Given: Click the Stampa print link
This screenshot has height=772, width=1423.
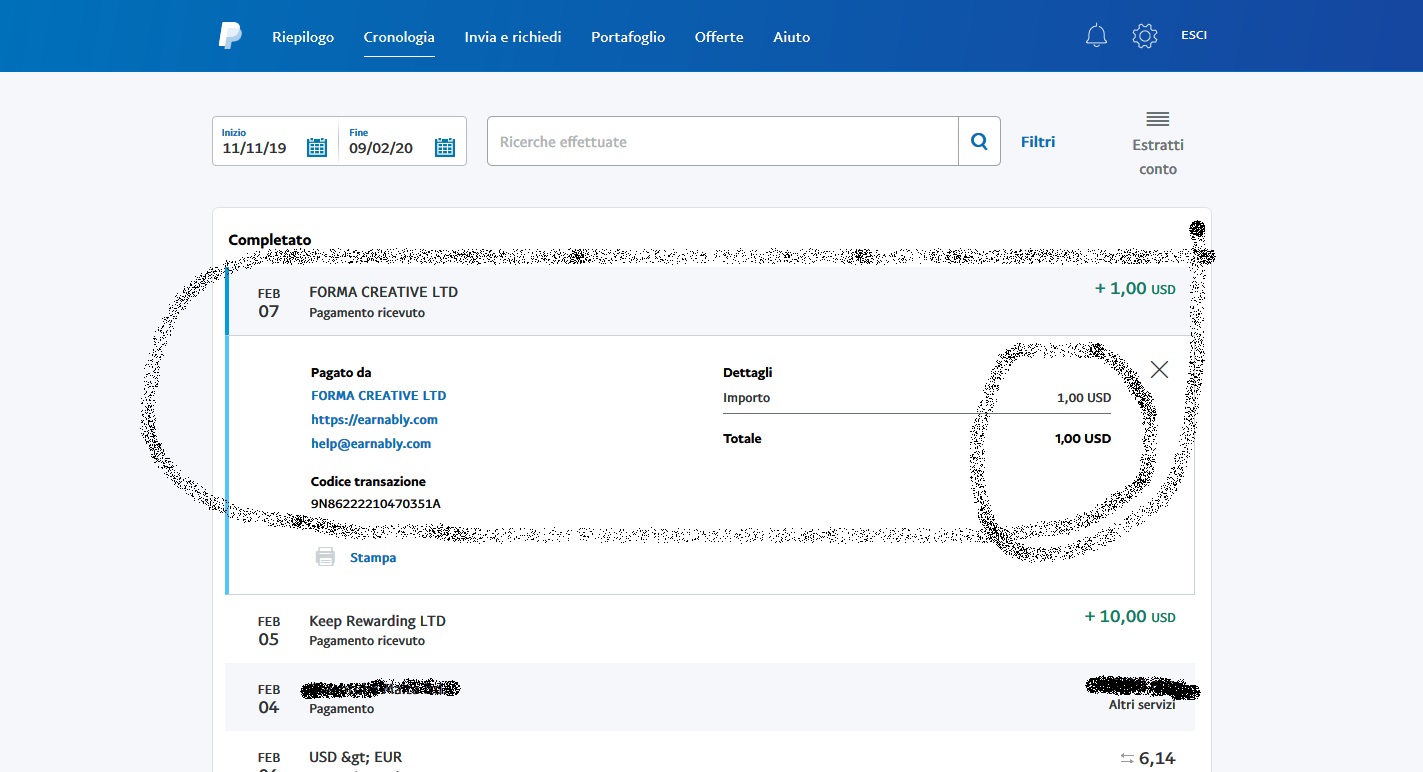Looking at the screenshot, I should [373, 557].
